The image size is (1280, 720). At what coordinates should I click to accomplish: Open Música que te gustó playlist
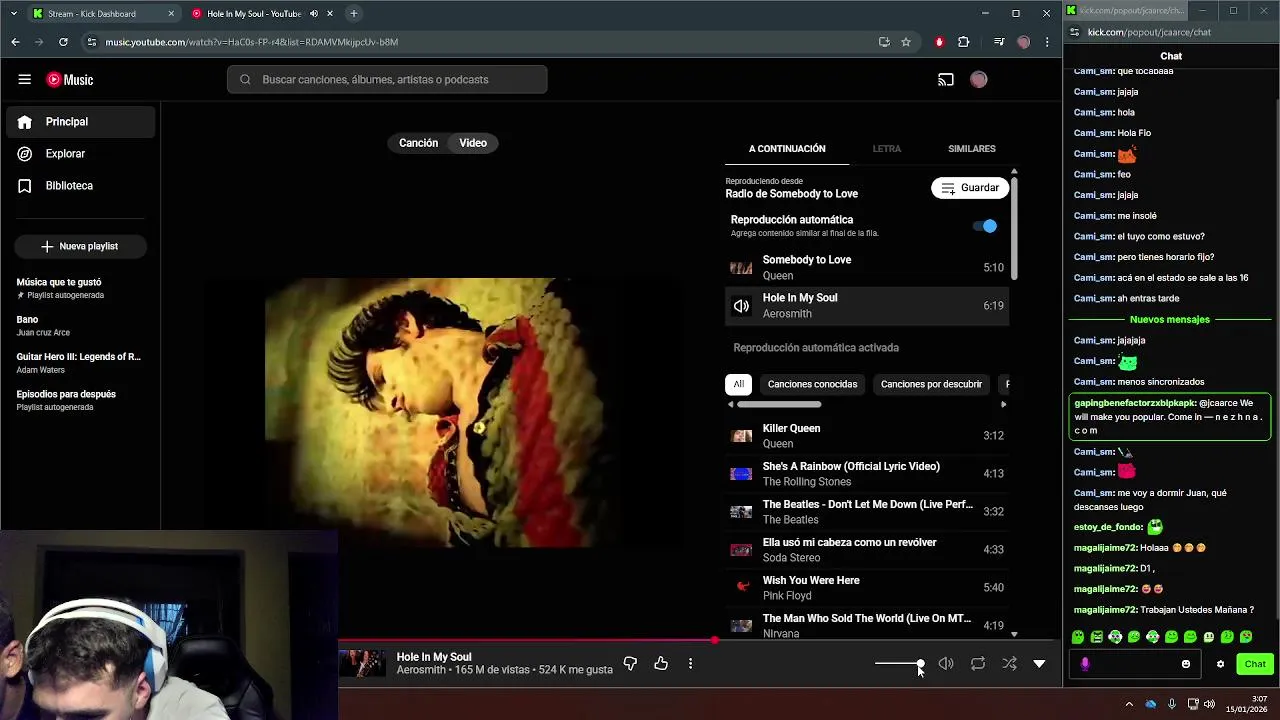coord(80,288)
